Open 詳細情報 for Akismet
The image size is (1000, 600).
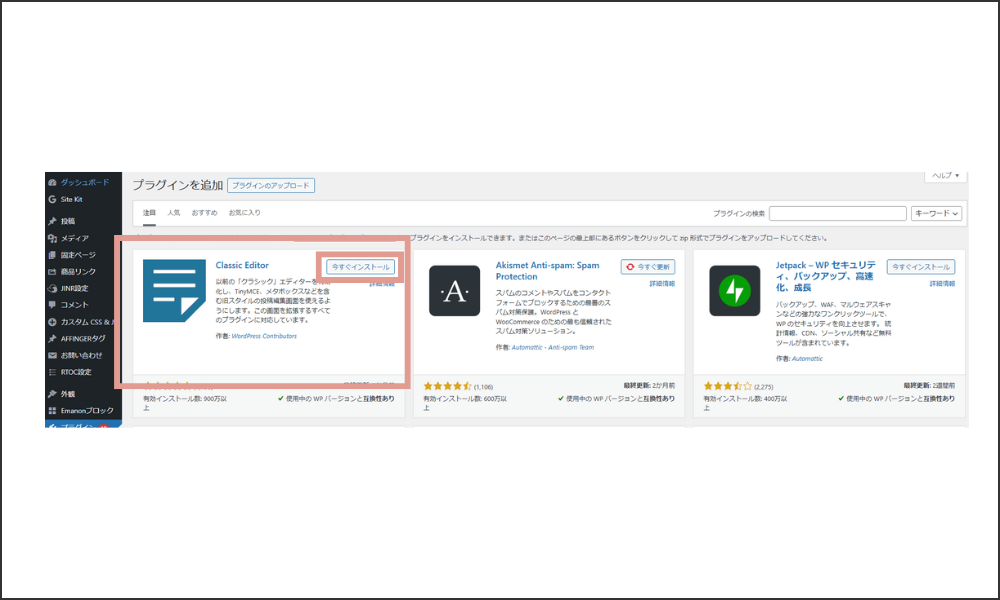[x=662, y=284]
